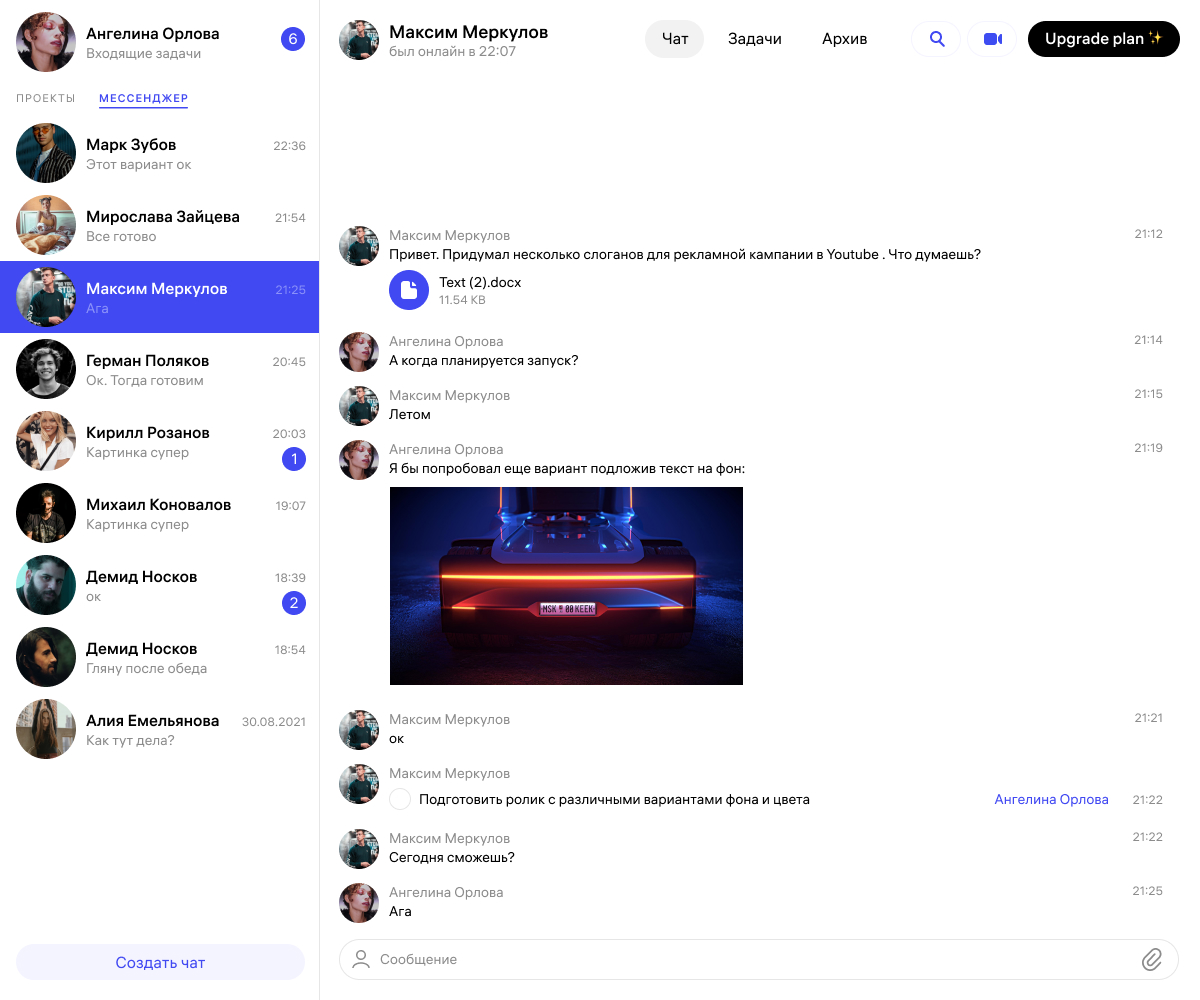Open chat with Марк Зубов
This screenshot has height=1000, width=1200.
tap(160, 154)
